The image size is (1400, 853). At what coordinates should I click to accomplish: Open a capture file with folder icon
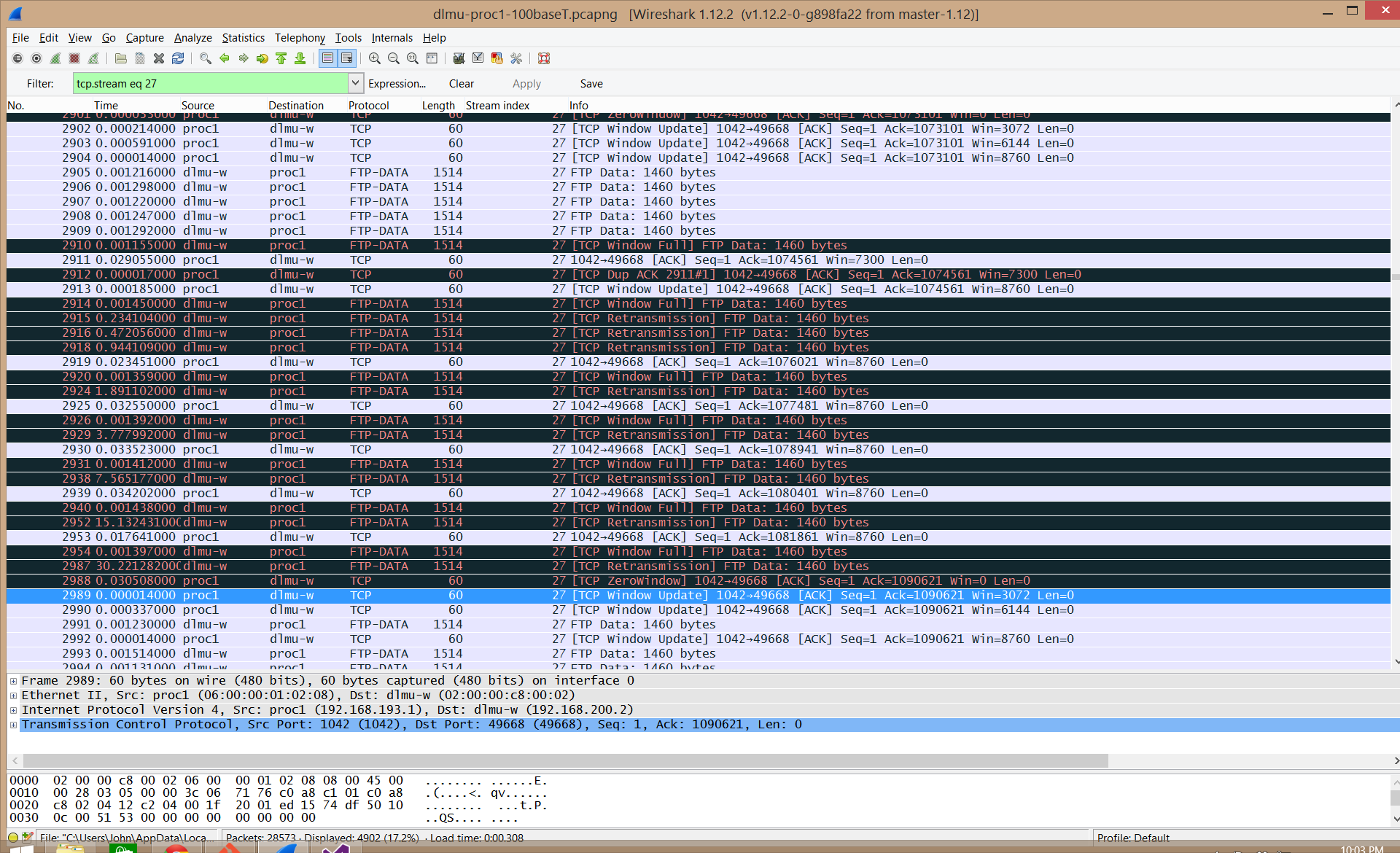[x=121, y=58]
